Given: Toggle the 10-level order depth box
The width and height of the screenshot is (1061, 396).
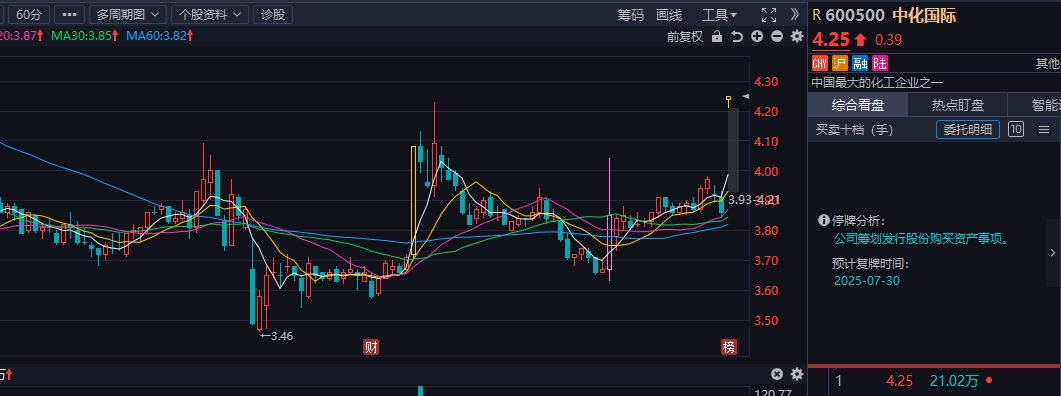Looking at the screenshot, I should (x=1016, y=129).
